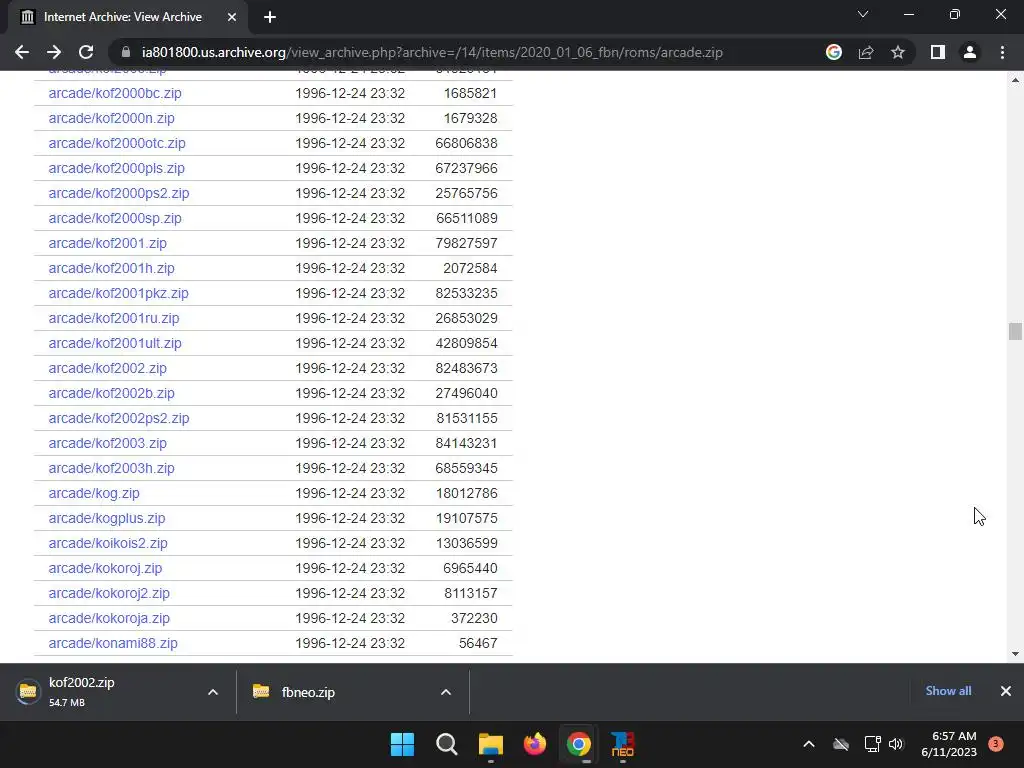Get the arcade/kog.zip file
Viewport: 1024px width, 768px height.
coord(94,493)
